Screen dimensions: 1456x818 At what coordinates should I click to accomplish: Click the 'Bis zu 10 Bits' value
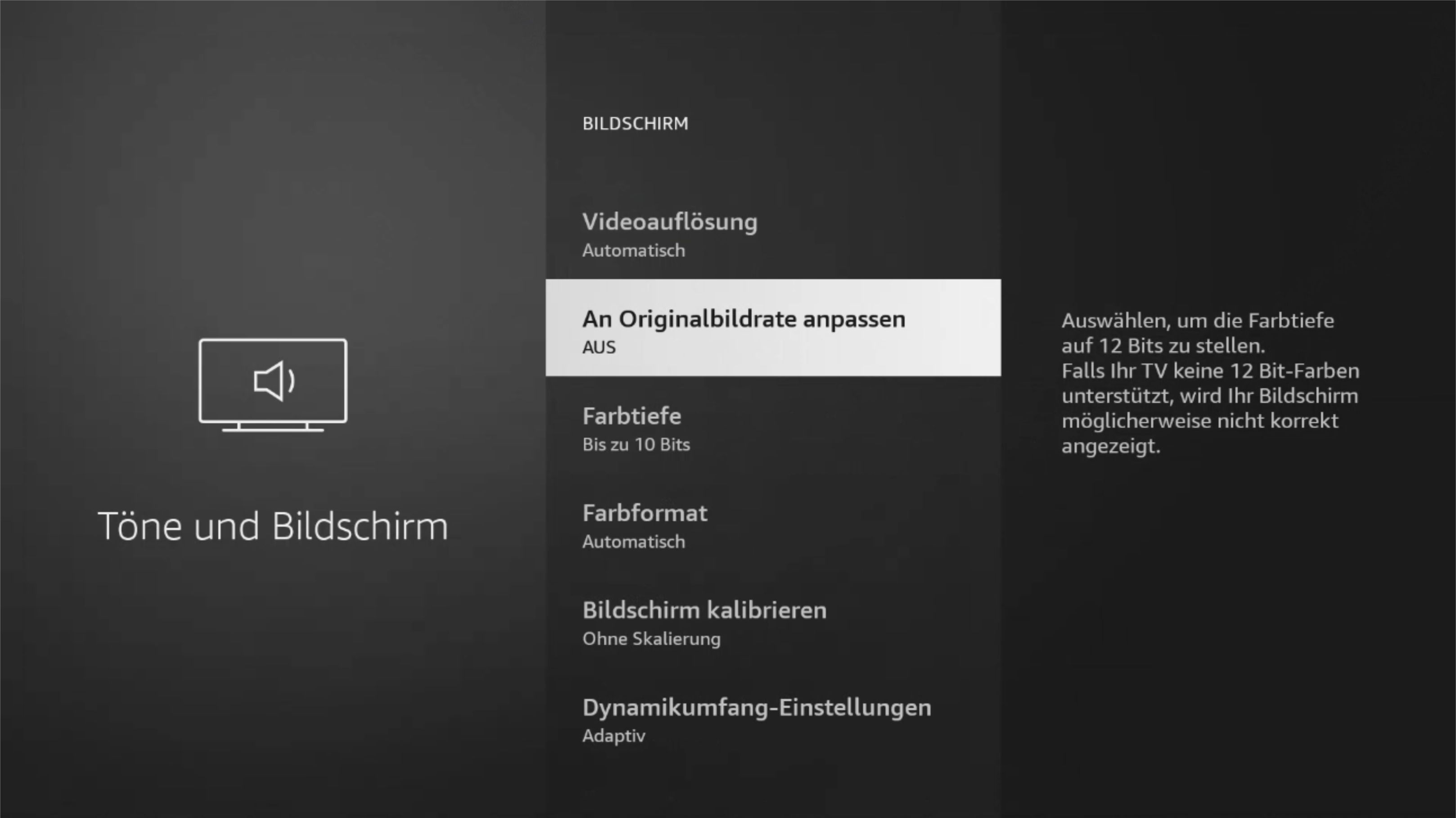tap(636, 444)
